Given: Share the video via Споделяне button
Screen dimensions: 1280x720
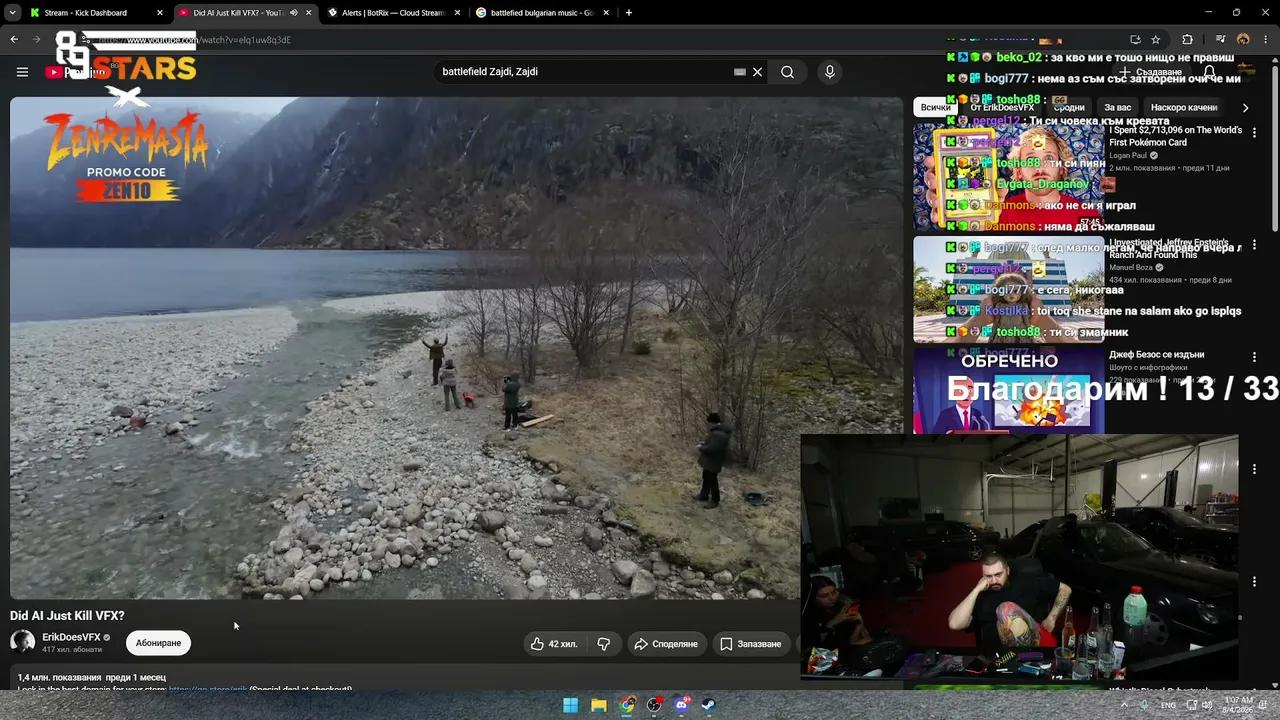Looking at the screenshot, I should point(666,644).
